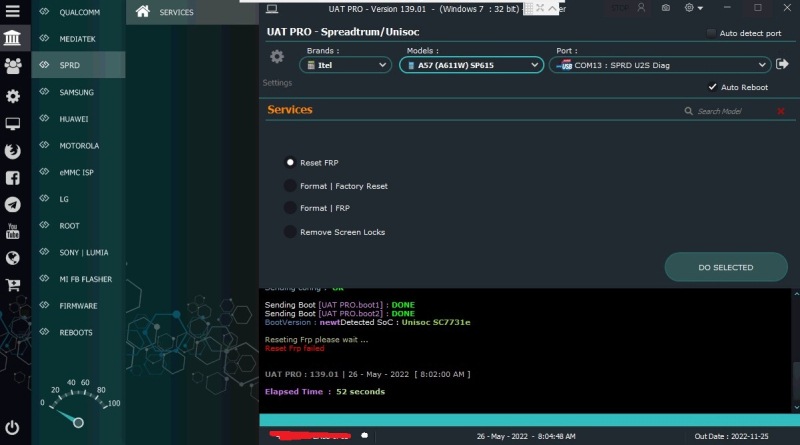The width and height of the screenshot is (800, 445).
Task: Open the eMMC ISP menu item
Action: pos(78,172)
